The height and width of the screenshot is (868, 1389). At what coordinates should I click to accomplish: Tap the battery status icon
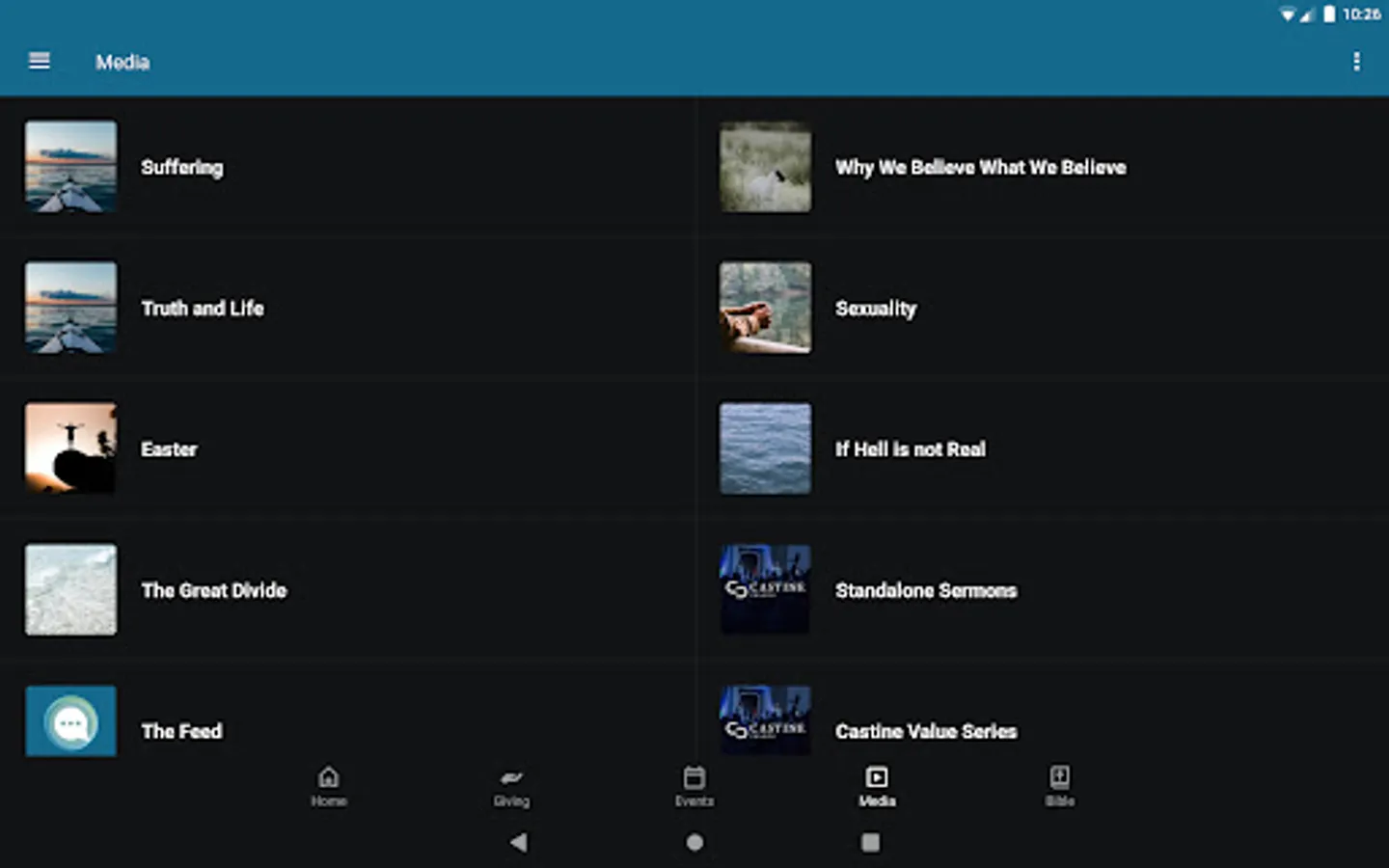pos(1329,14)
